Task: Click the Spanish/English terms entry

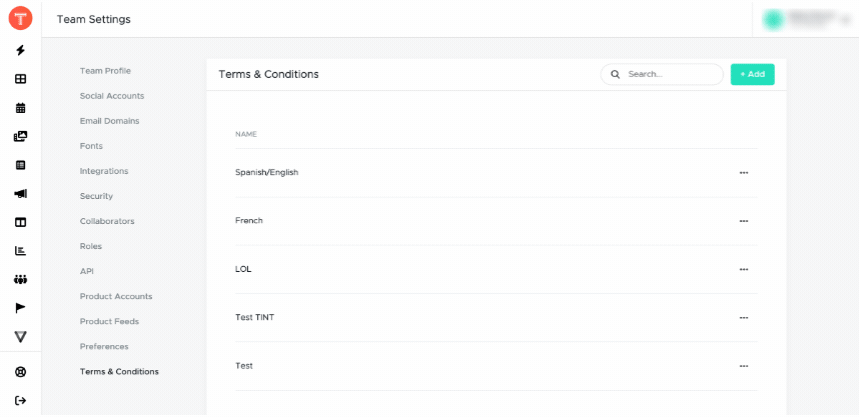Action: [267, 173]
